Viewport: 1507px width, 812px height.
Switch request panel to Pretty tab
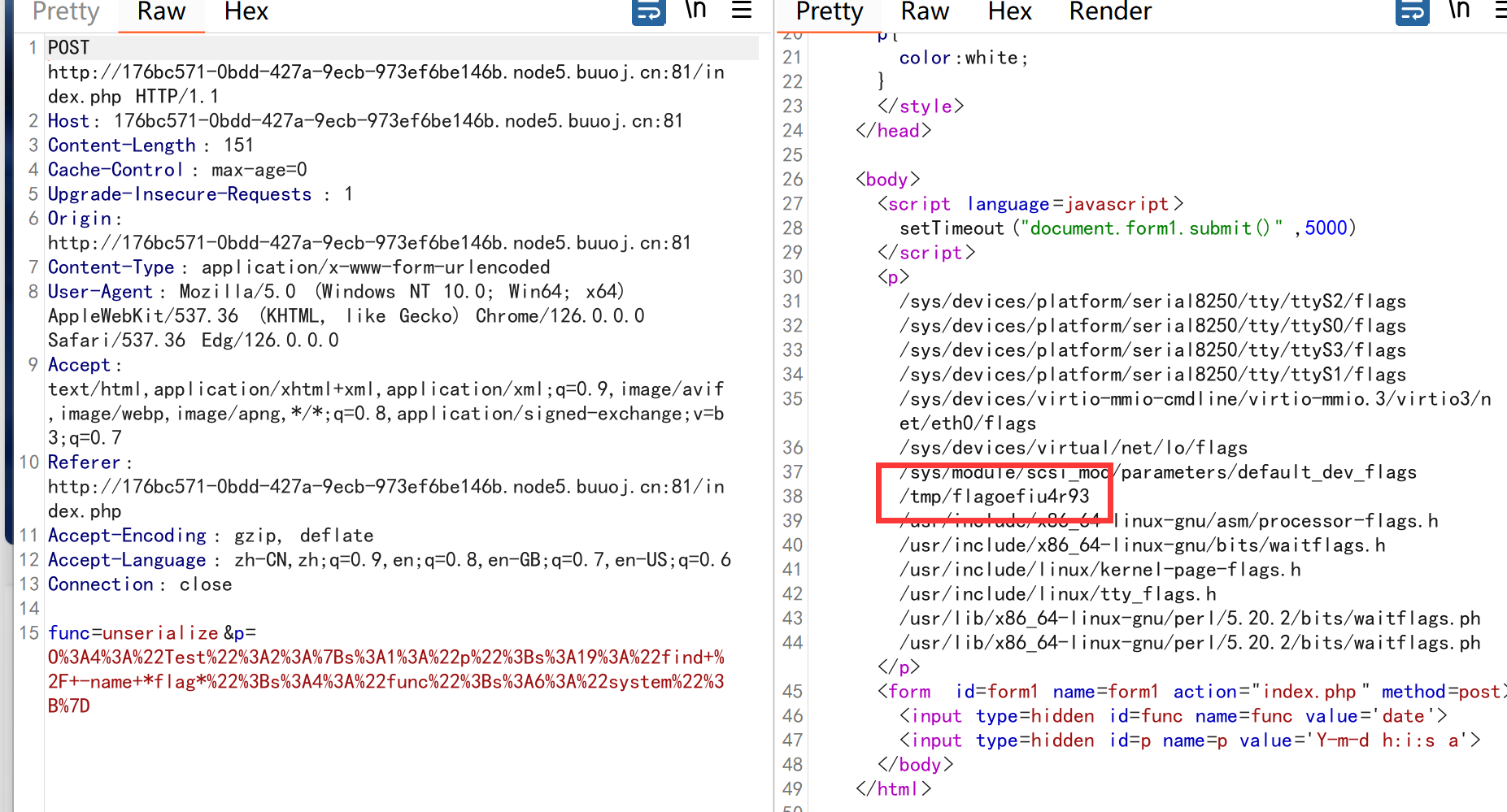66,12
